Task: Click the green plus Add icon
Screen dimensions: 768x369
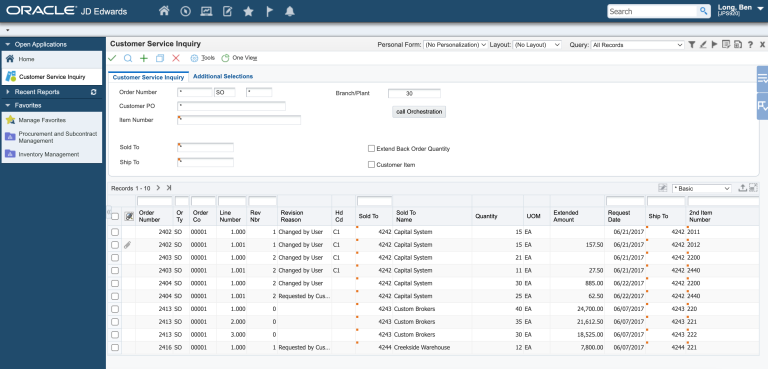Action: (144, 58)
